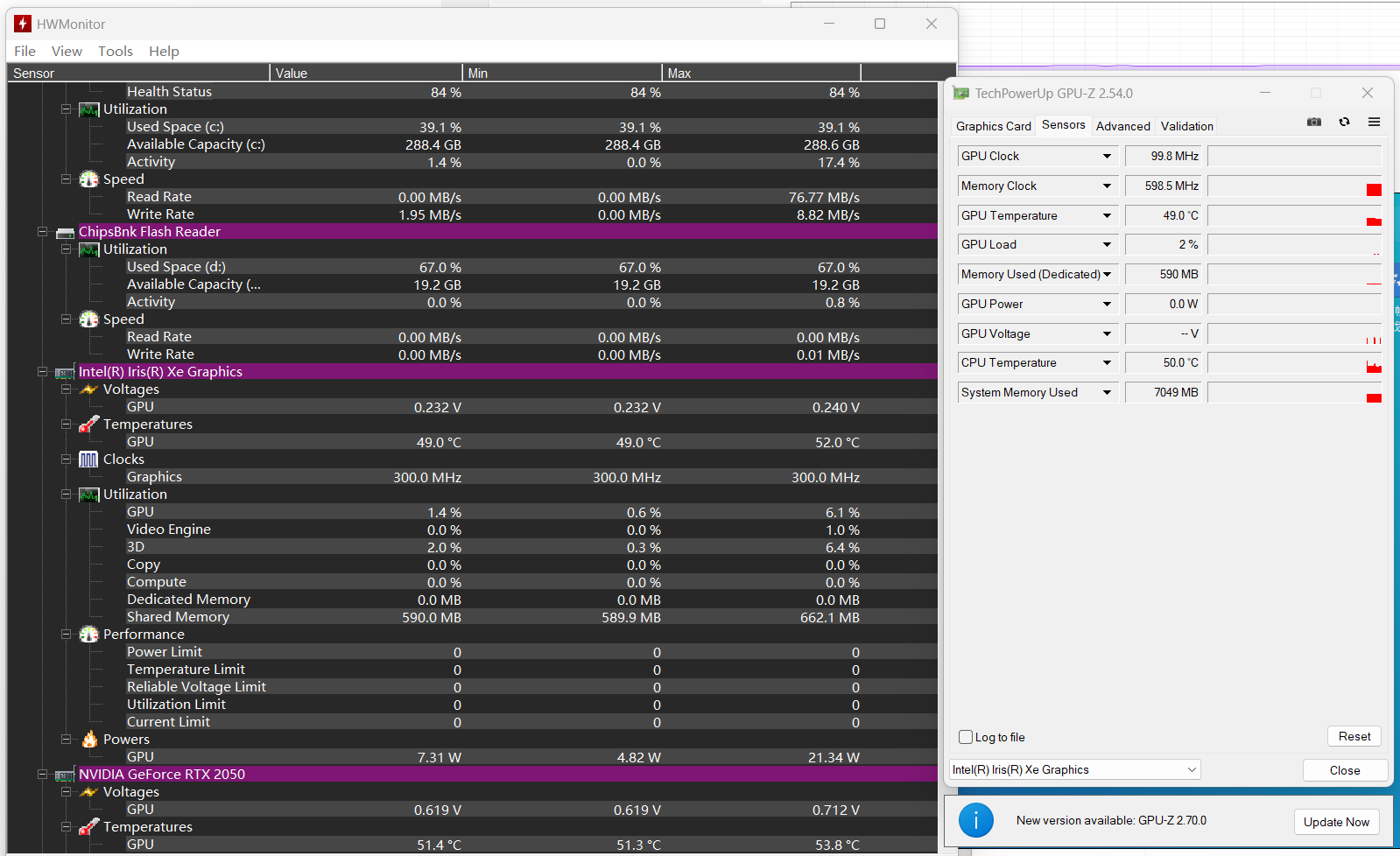Open the GPU Voltage sensor dropdown
This screenshot has width=1400, height=856.
pyautogui.click(x=1107, y=334)
